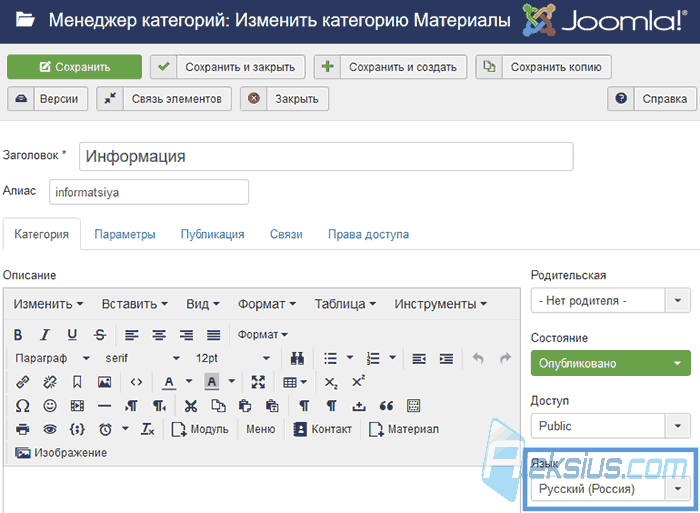Open the Русский (Россия) language dropdown

point(610,489)
